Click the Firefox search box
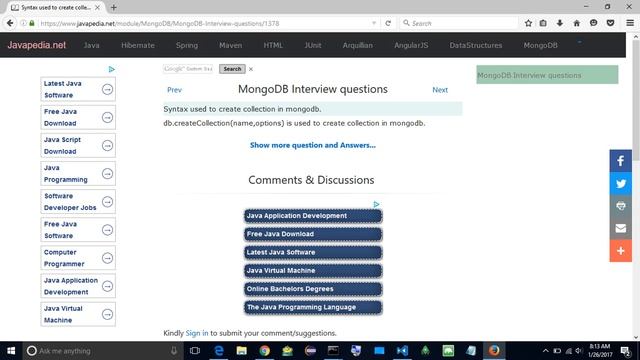The width and height of the screenshot is (640, 360). point(459,23)
